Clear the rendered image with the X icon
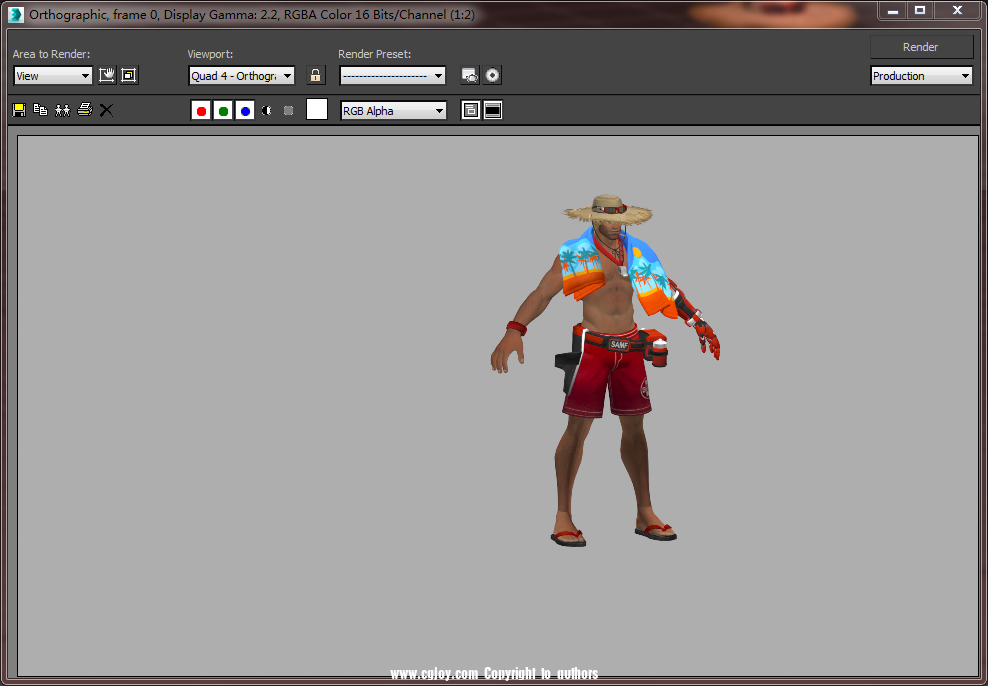The image size is (988, 686). pyautogui.click(x=106, y=110)
